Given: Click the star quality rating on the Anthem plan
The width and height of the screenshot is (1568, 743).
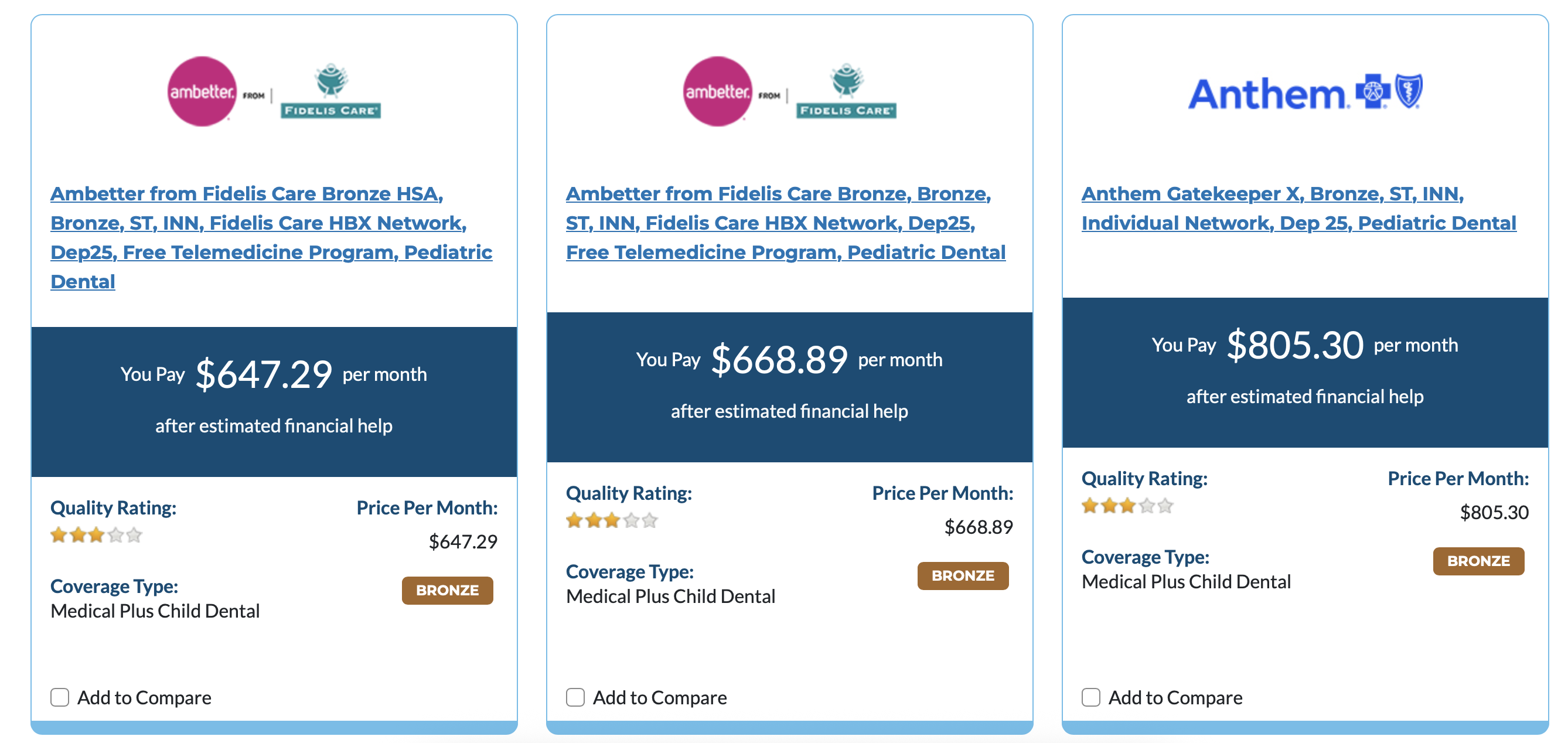Looking at the screenshot, I should [x=1127, y=506].
